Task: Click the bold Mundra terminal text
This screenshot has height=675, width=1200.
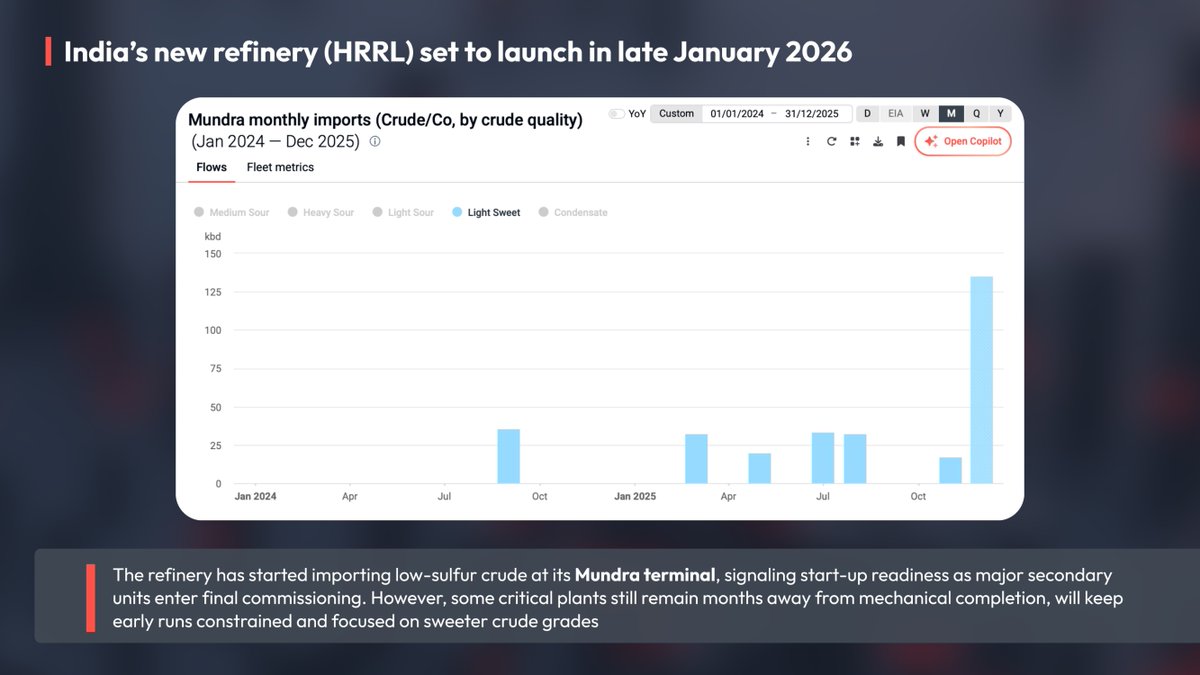Action: pyautogui.click(x=645, y=576)
